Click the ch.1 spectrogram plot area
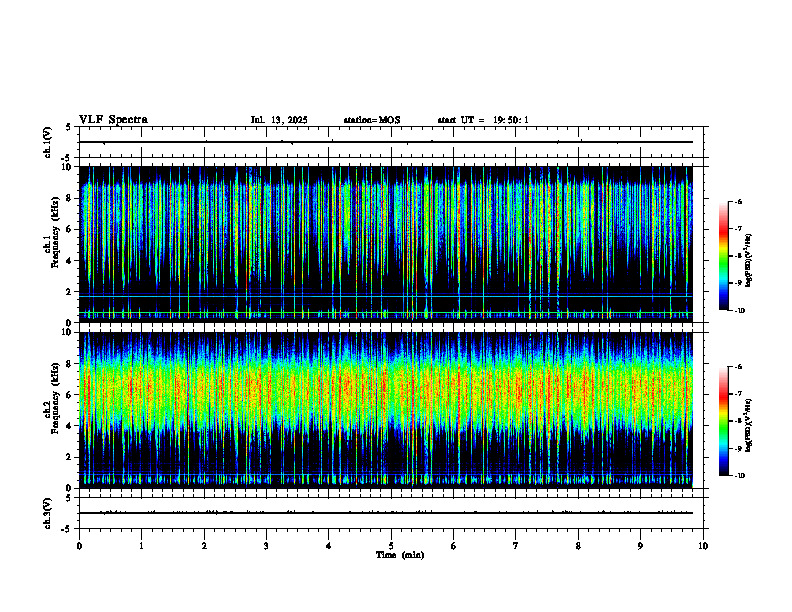792x612 pixels. (x=386, y=244)
